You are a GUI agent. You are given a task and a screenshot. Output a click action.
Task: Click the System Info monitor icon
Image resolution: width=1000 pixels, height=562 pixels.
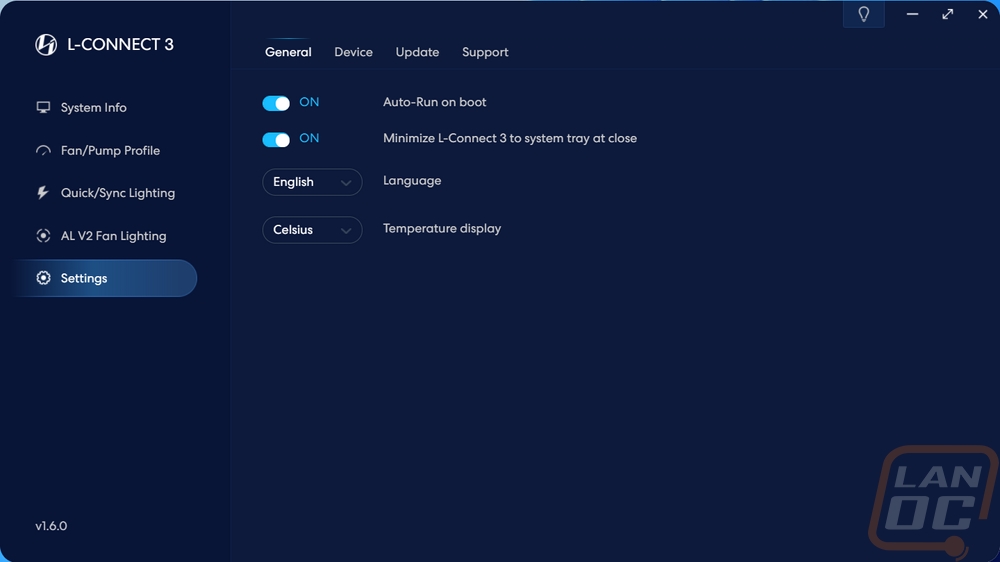[x=43, y=107]
